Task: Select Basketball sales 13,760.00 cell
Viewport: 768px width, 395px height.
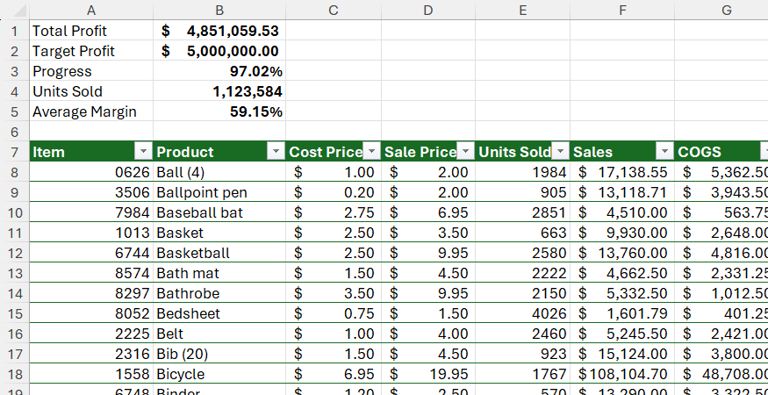Action: 622,253
